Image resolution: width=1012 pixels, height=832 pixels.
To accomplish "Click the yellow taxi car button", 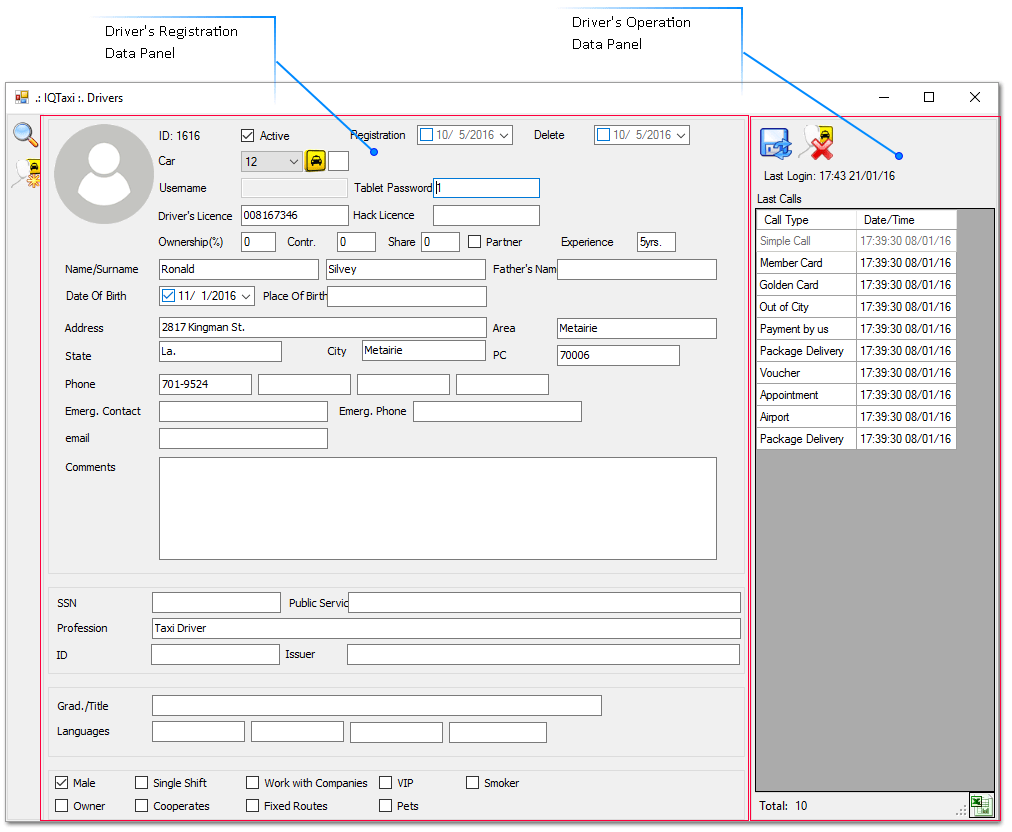I will [315, 161].
